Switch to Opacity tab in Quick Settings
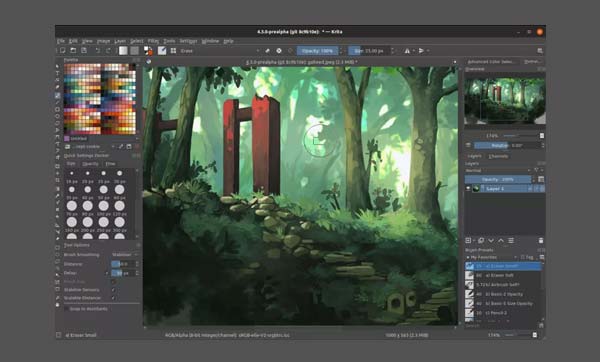 91,164
